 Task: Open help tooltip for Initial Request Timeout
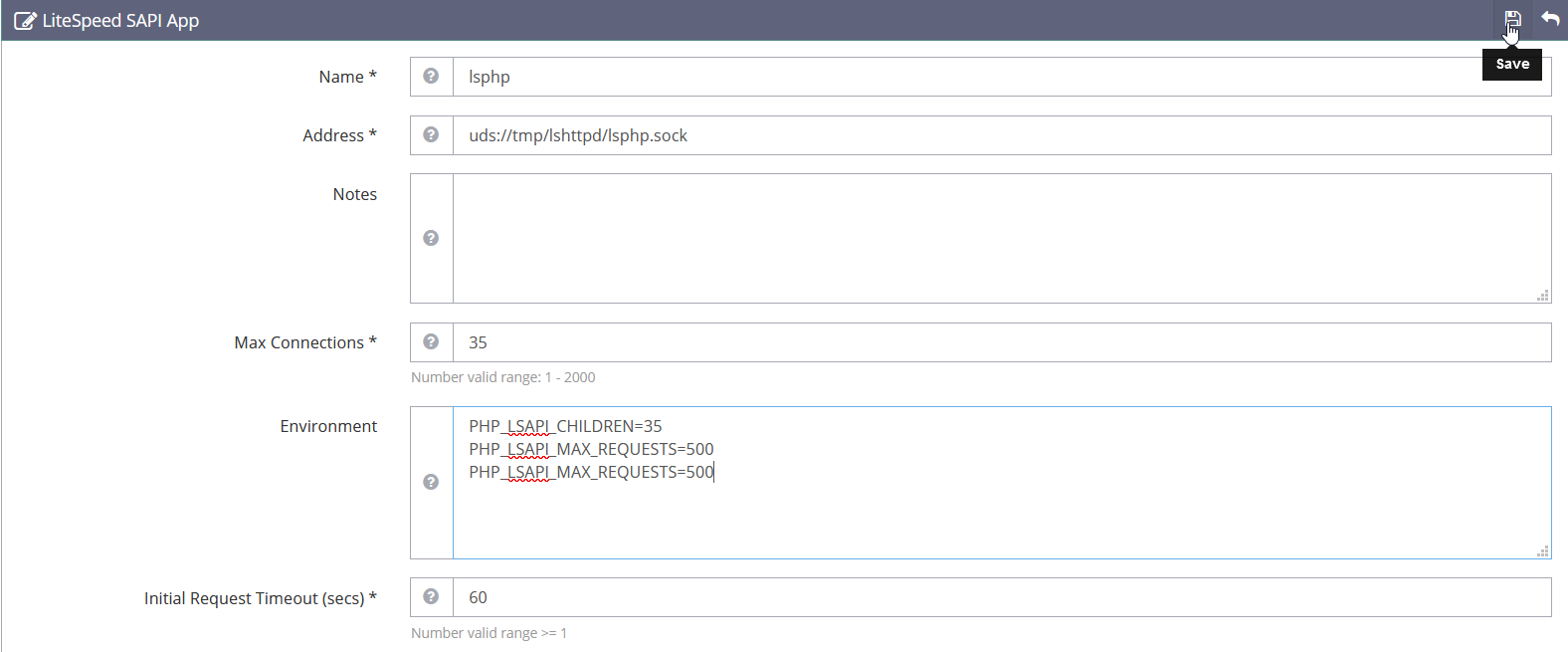[431, 596]
